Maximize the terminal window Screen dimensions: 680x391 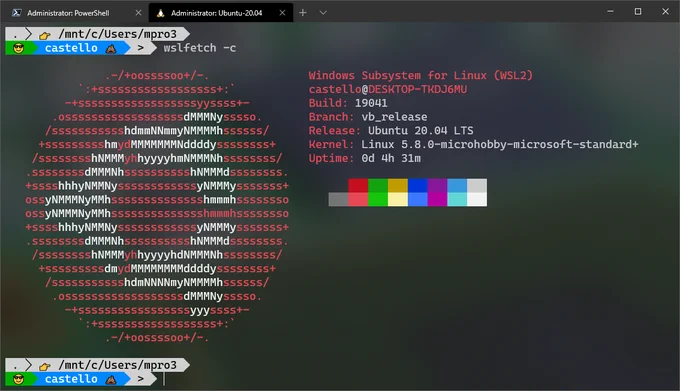638,12
